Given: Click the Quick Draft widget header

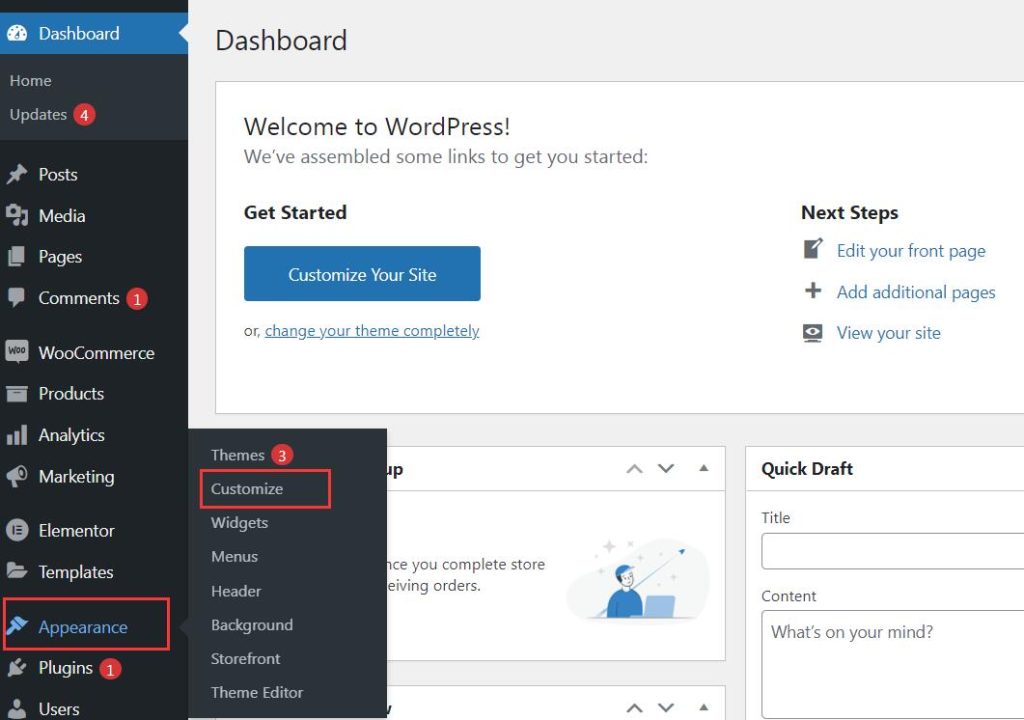Looking at the screenshot, I should click(x=885, y=468).
